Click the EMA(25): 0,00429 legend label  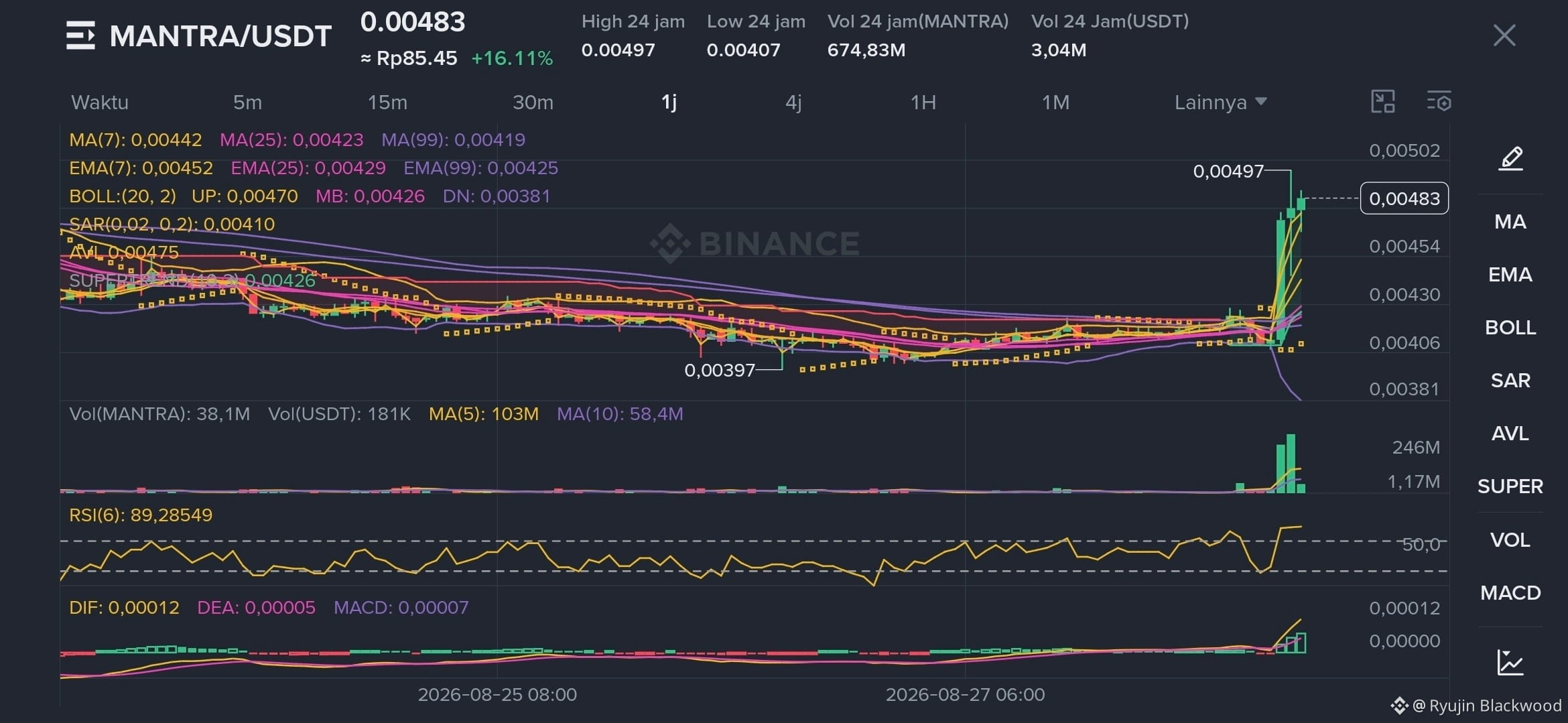(308, 168)
